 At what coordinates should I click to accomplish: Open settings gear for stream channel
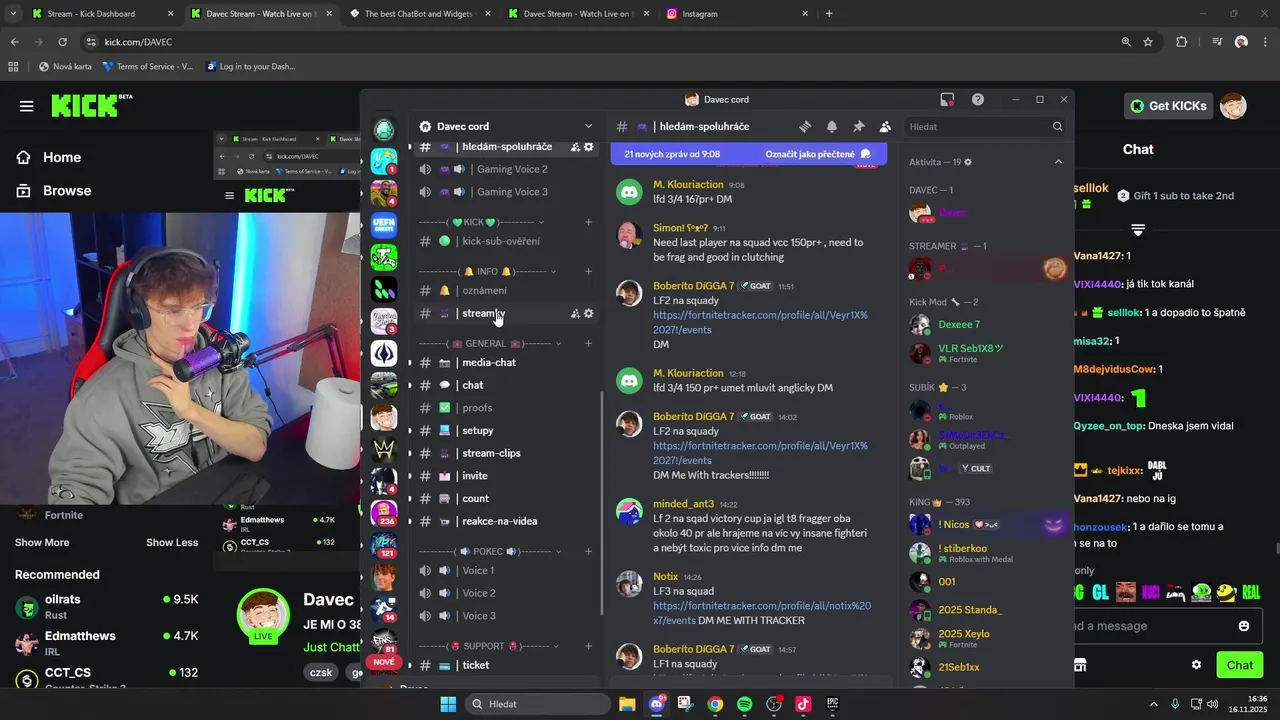coord(589,313)
